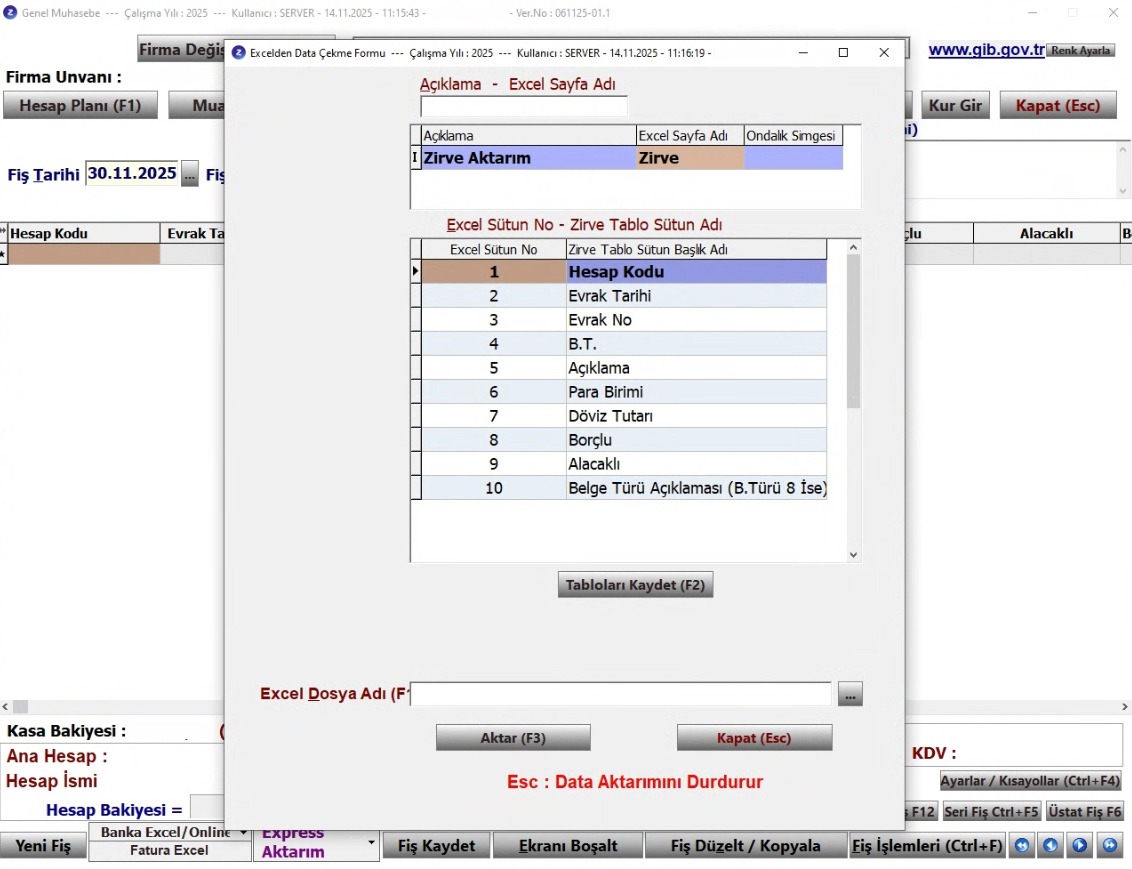
Task: Expand the Banka Excel/Online dropdown
Action: (x=242, y=832)
